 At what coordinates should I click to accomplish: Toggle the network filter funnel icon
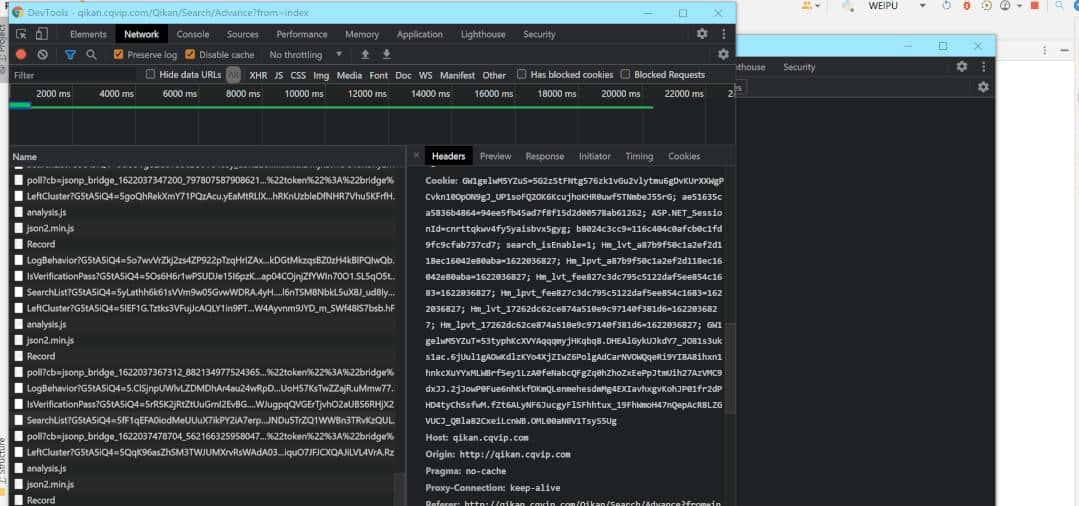click(x=70, y=55)
